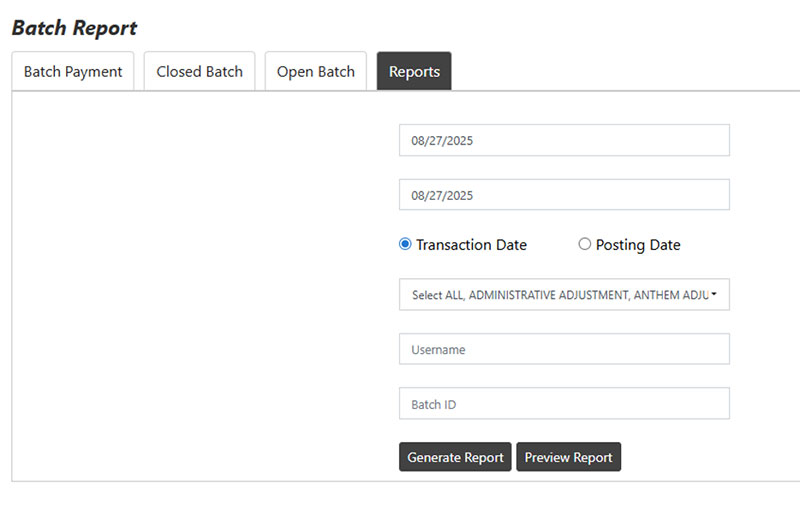Click the Preview Report button
800x532 pixels.
point(568,457)
